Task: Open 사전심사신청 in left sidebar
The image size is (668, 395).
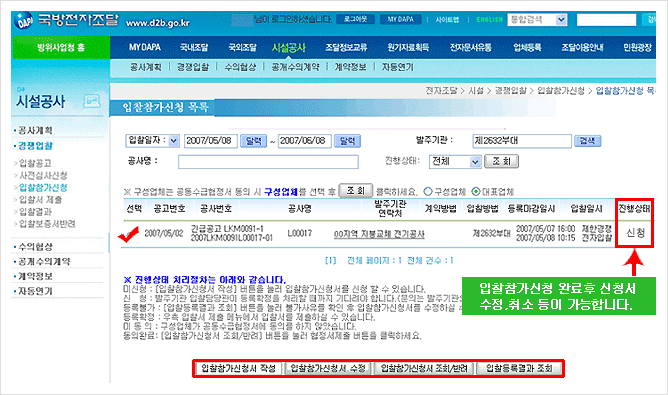Action: point(43,175)
